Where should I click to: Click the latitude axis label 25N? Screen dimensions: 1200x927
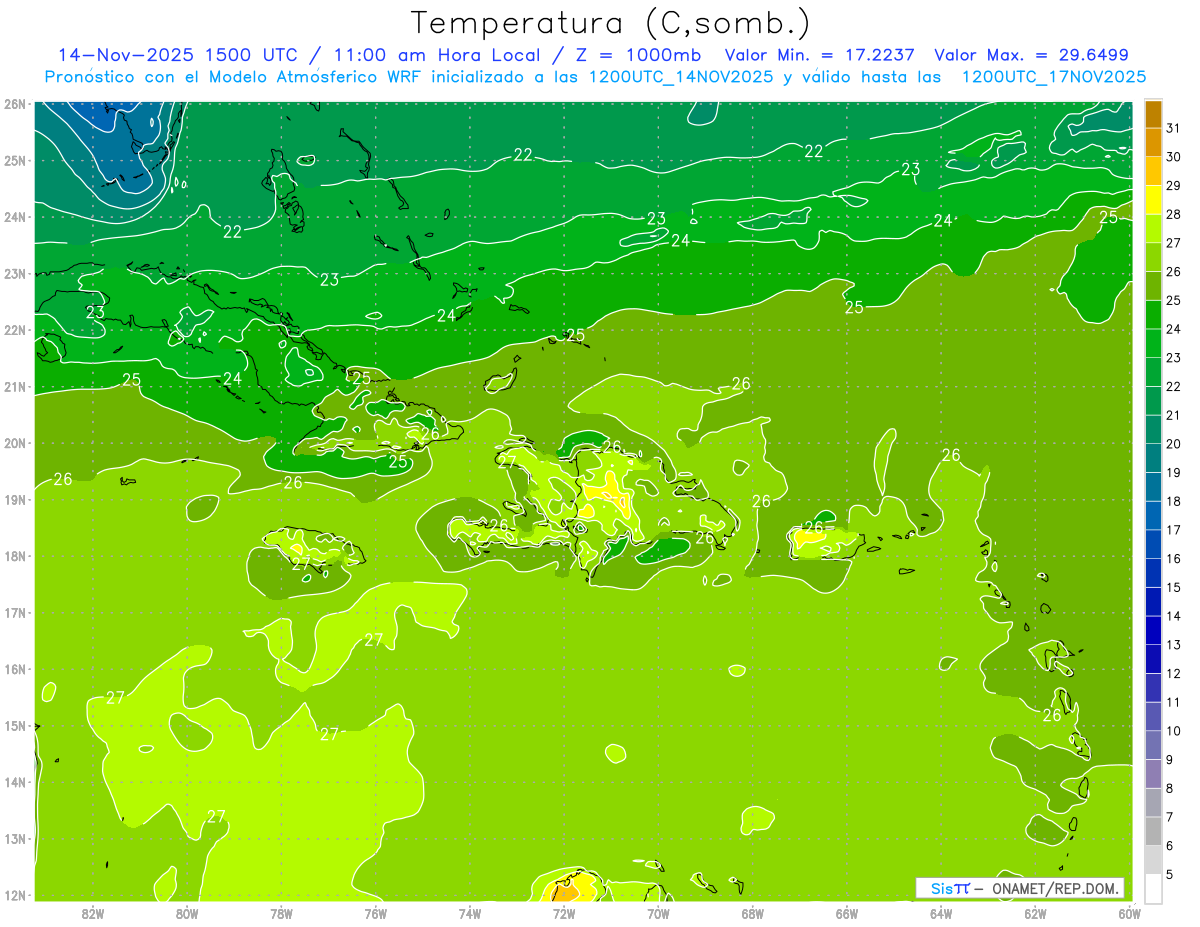14,161
